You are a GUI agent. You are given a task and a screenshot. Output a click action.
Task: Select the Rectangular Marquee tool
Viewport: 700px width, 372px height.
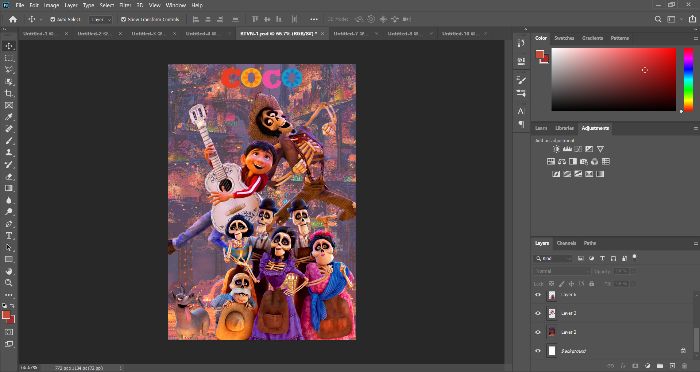8,58
